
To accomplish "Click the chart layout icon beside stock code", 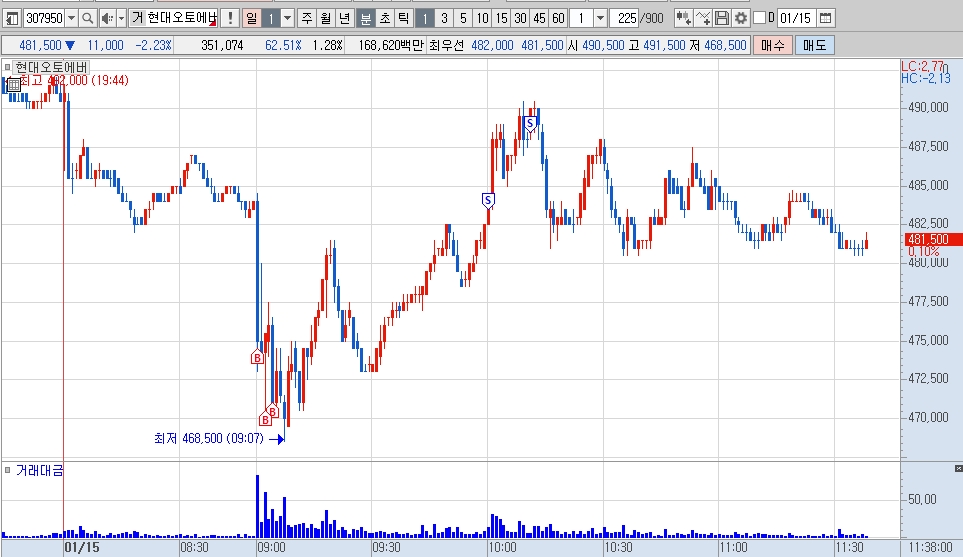I will click(11, 18).
